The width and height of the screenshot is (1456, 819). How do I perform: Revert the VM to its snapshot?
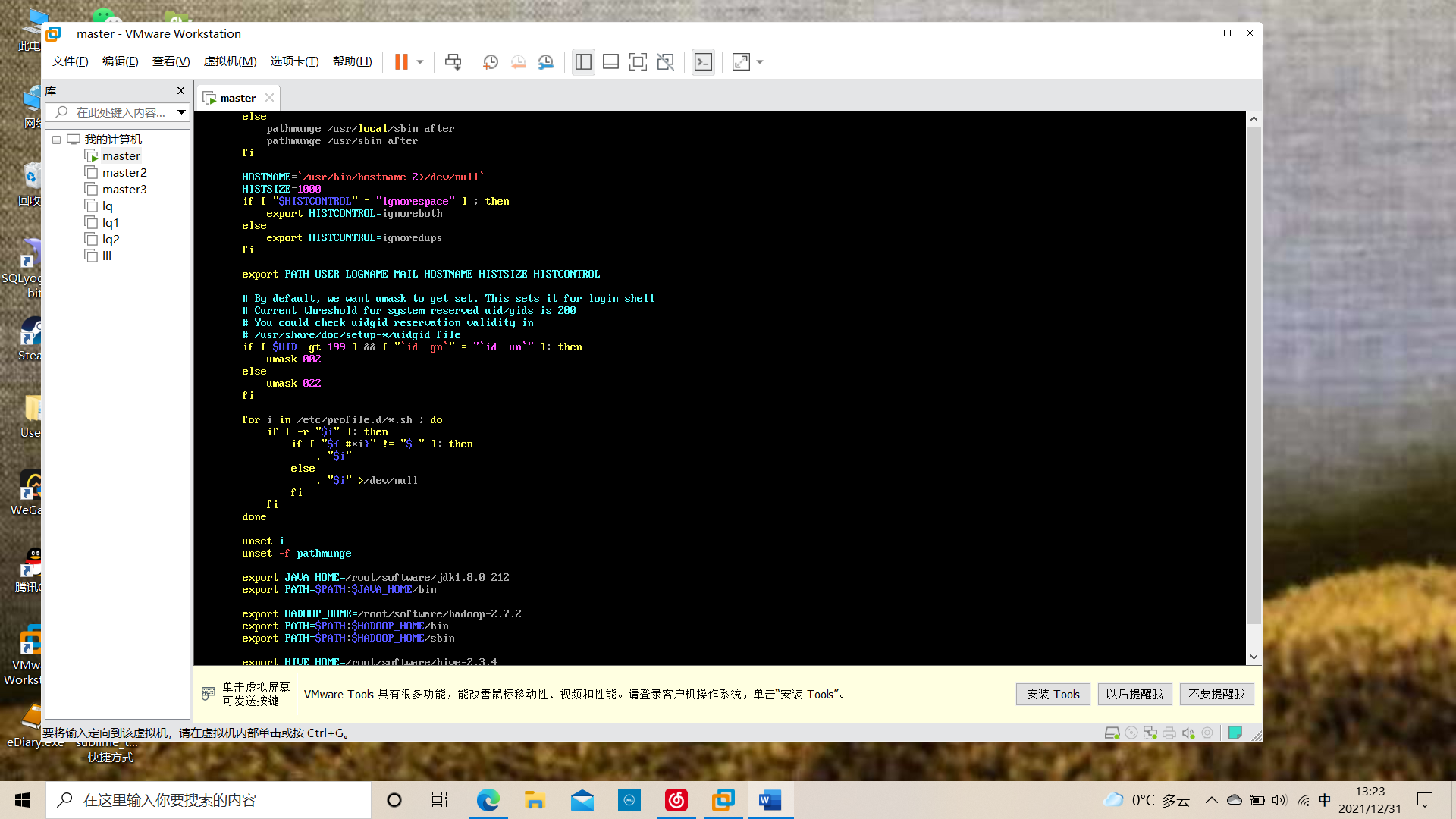coord(519,61)
